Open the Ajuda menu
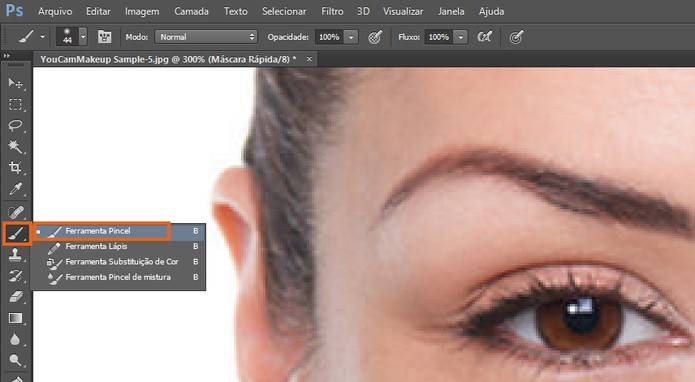 [492, 12]
